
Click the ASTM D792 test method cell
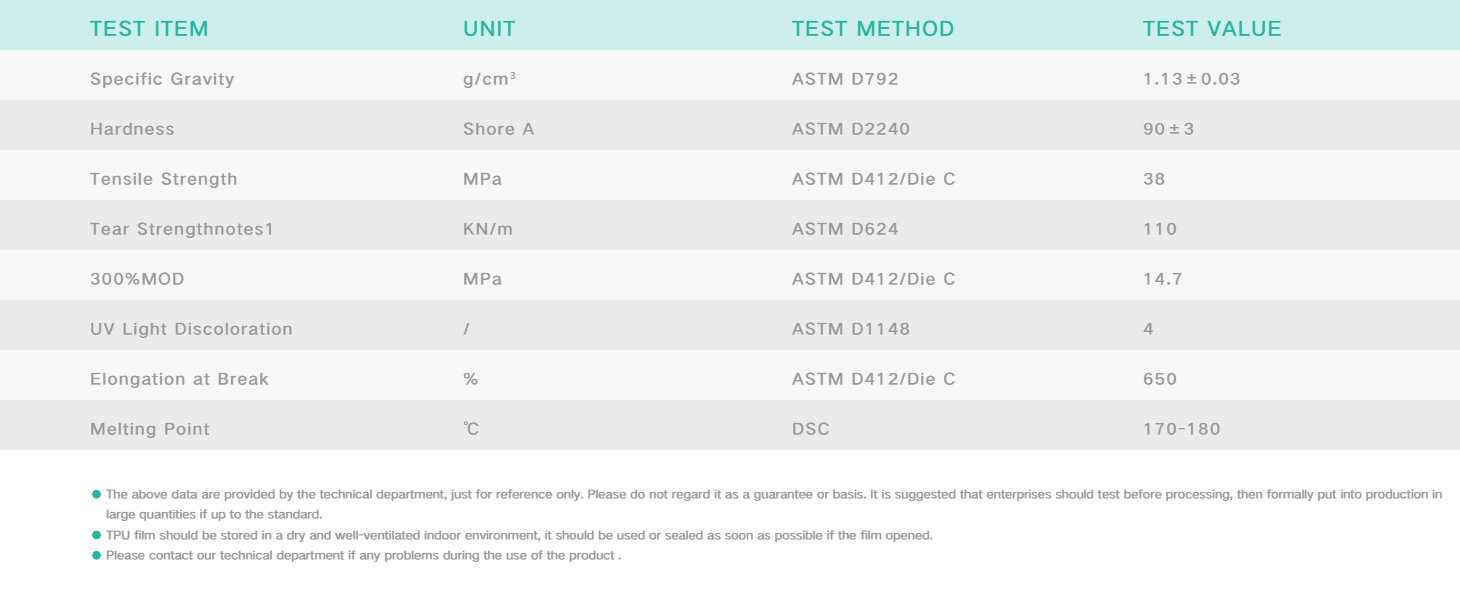pyautogui.click(x=845, y=79)
